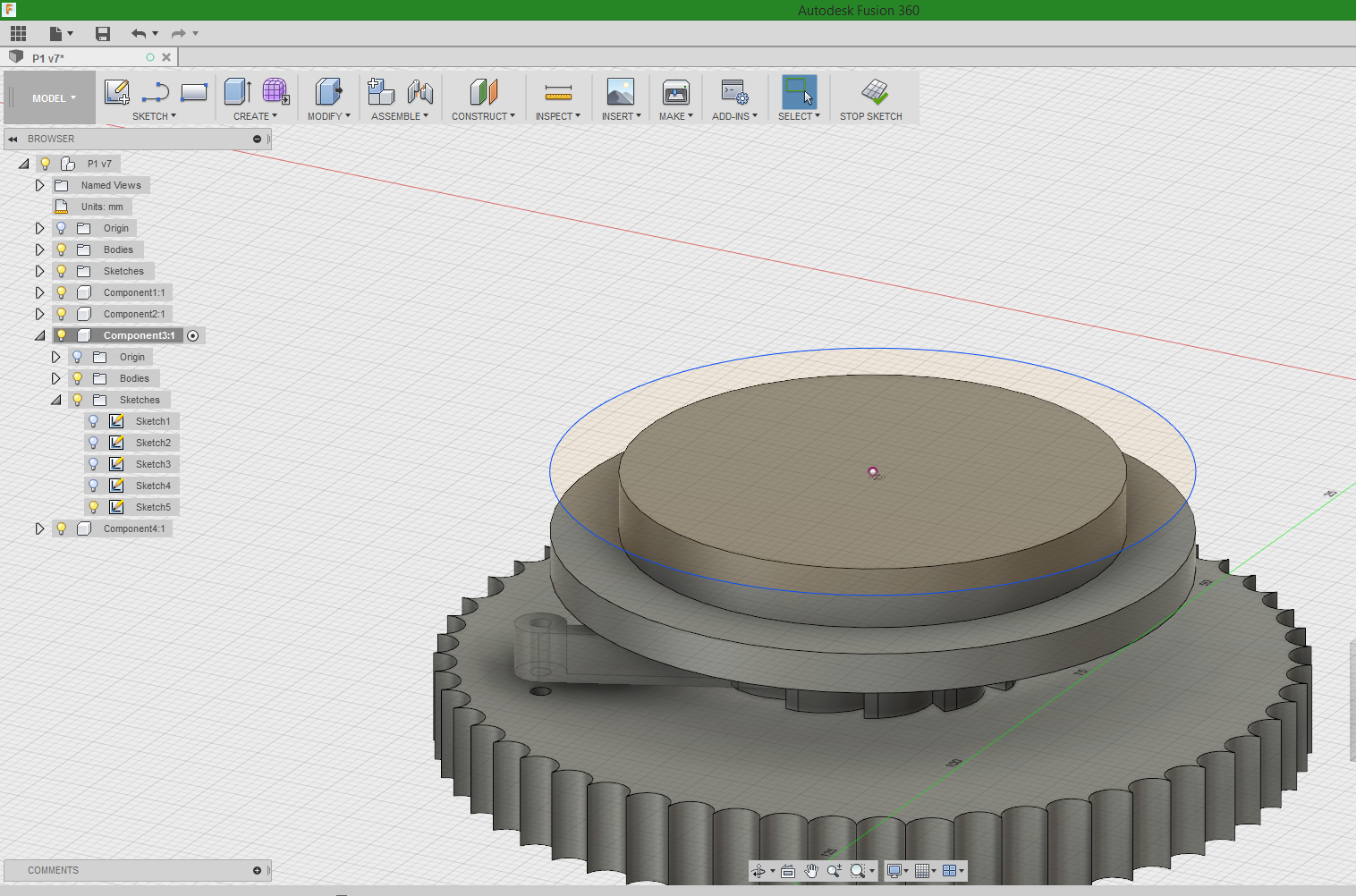Open the Display Settings icon

point(894,871)
